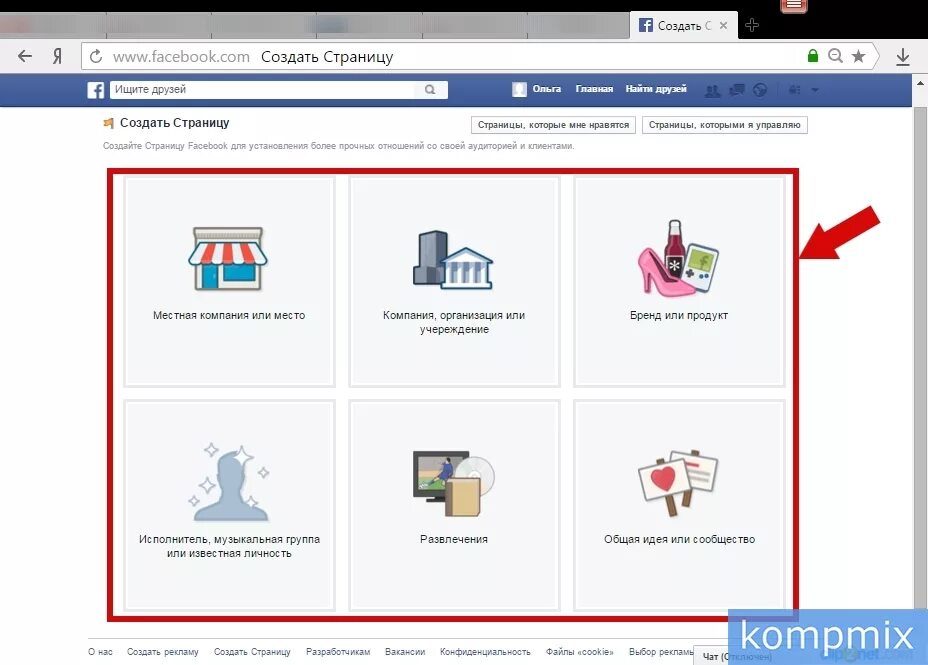Open the Ольга profile link
This screenshot has height=665, width=928.
[x=546, y=89]
